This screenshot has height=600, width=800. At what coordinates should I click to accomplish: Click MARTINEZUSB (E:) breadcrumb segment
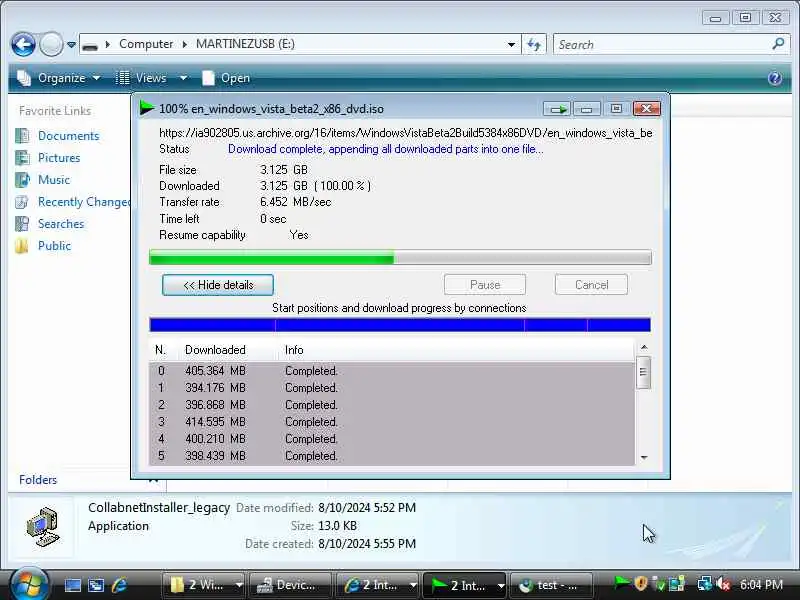pos(245,44)
